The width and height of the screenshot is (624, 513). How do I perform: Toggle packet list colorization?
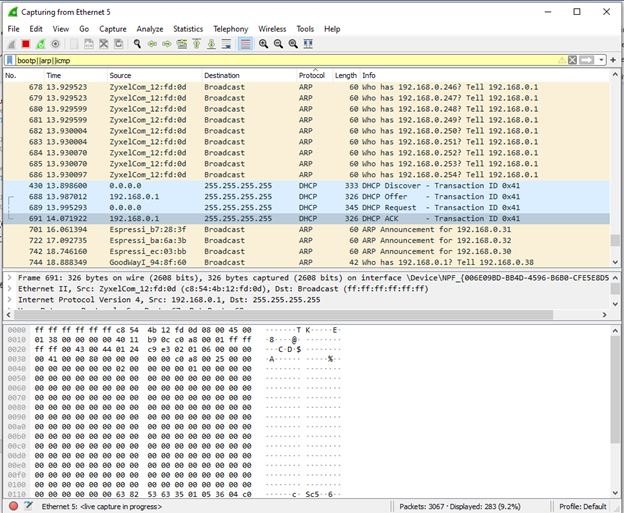tap(246, 44)
